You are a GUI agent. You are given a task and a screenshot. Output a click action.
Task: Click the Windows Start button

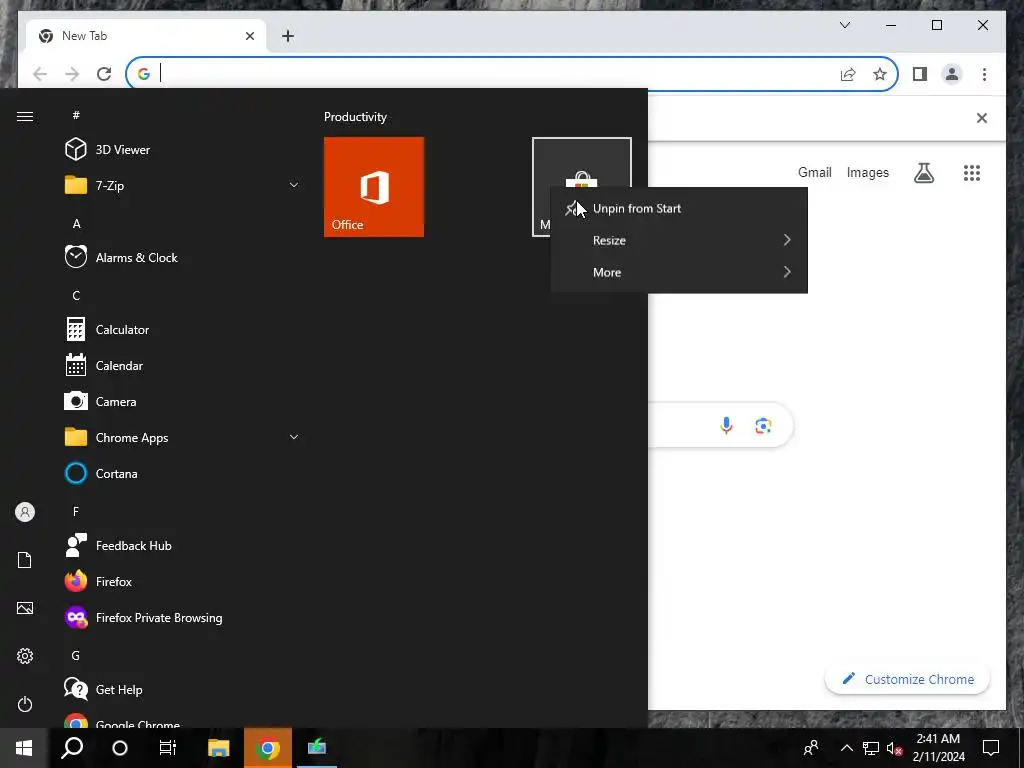[x=24, y=748]
